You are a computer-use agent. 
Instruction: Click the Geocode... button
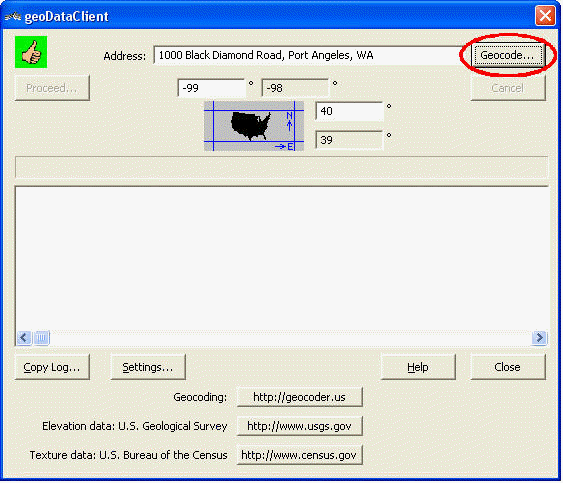[508, 55]
